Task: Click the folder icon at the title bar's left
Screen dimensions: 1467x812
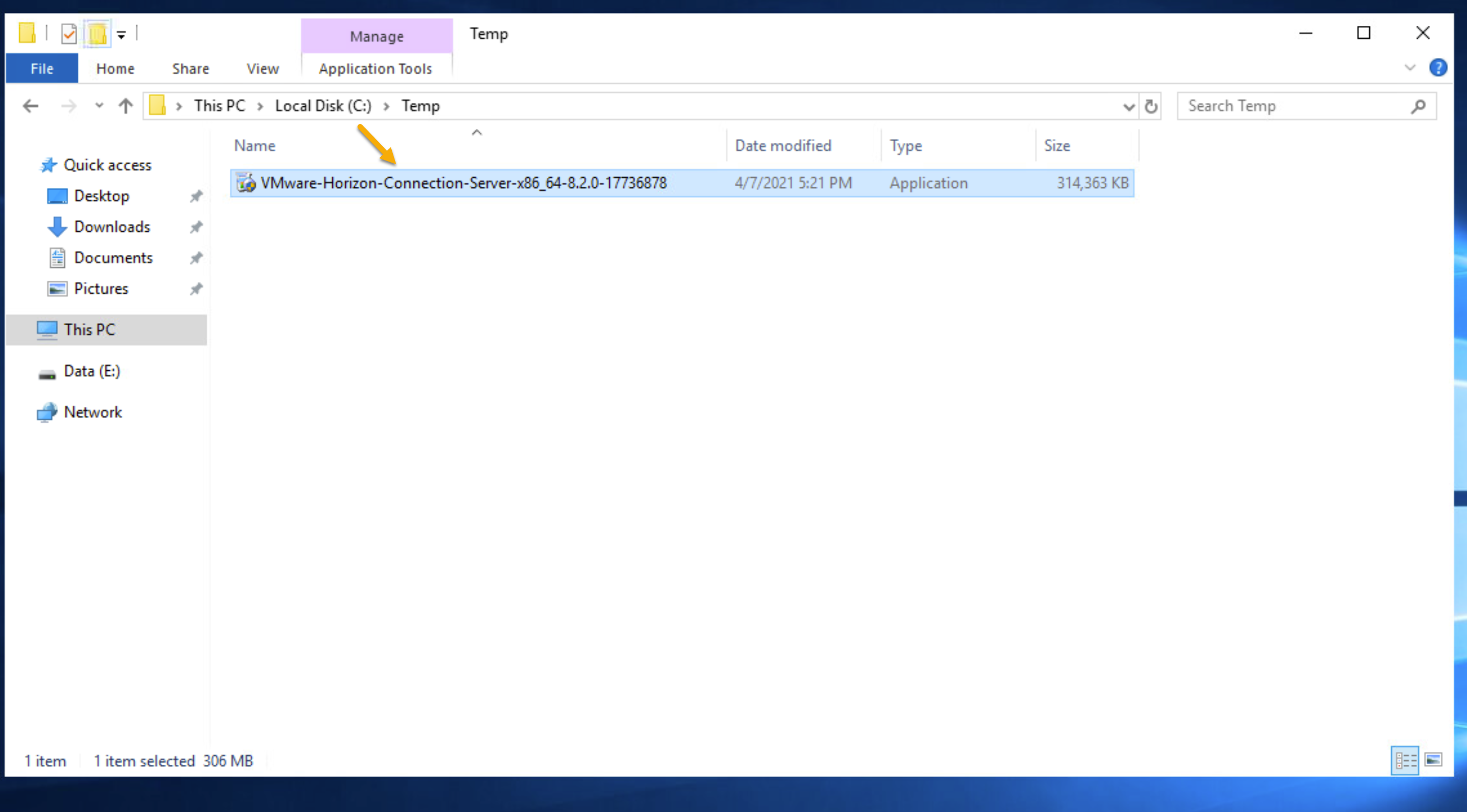Action: tap(27, 33)
